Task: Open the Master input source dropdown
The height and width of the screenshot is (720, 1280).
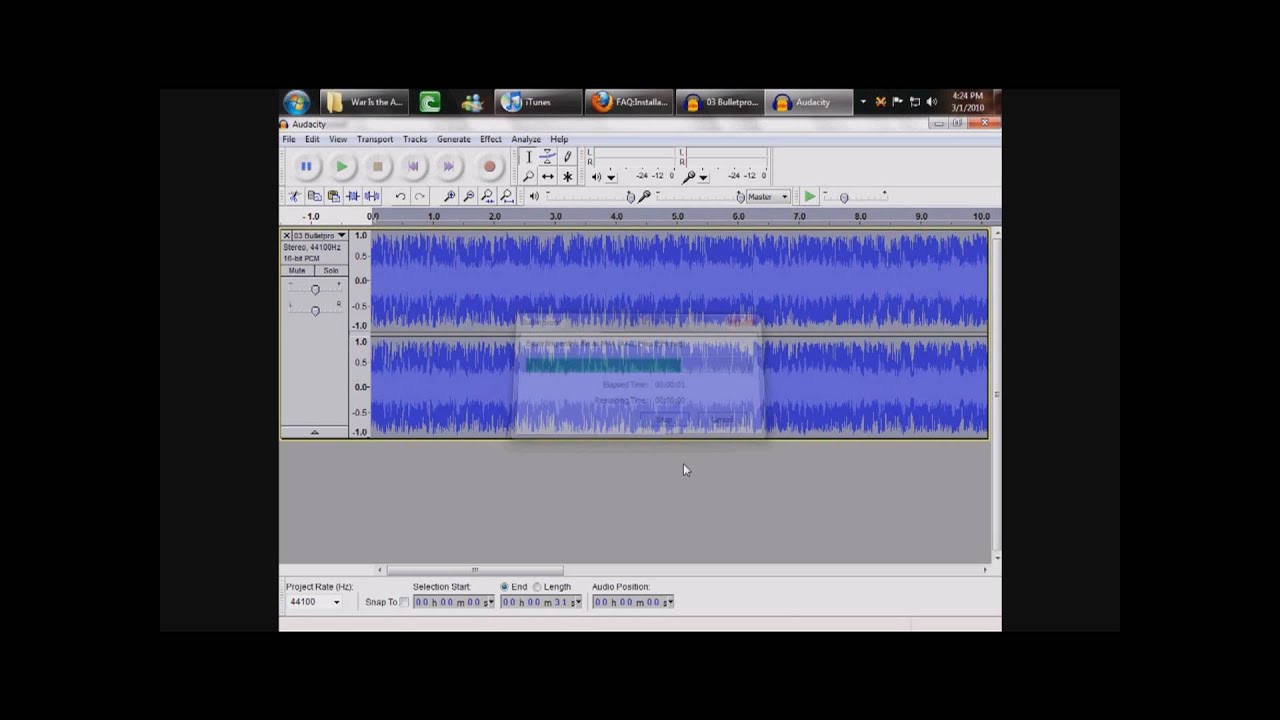Action: (x=769, y=197)
